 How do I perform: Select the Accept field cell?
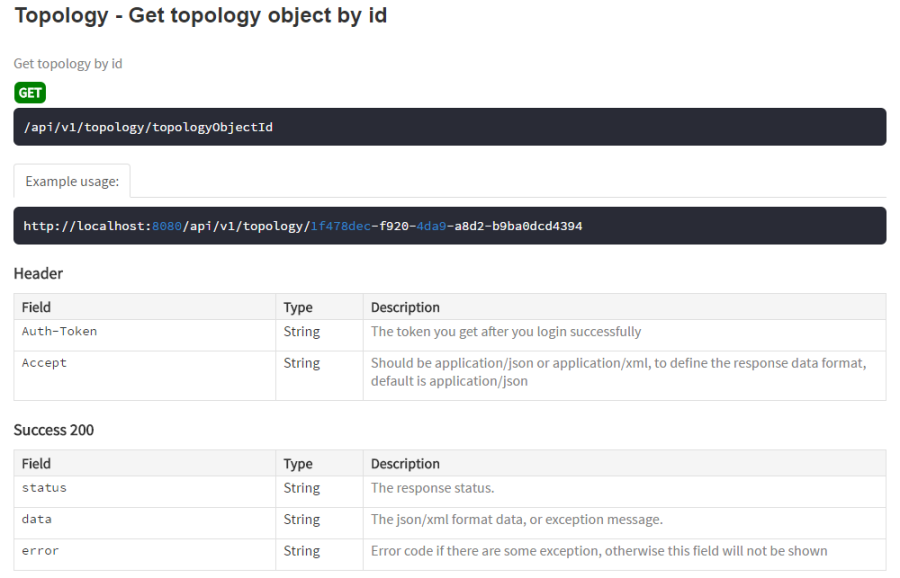tap(44, 363)
